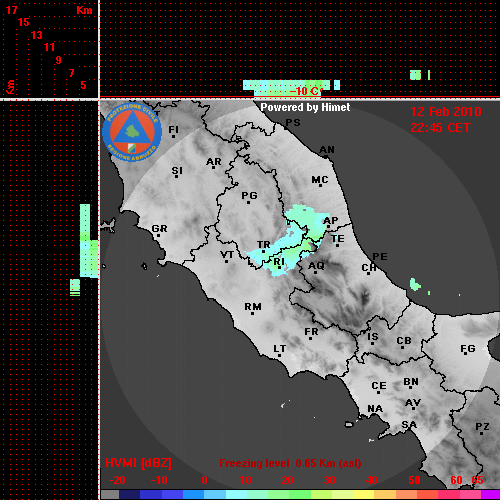Click the '0' dBZ scale value

(x=204, y=480)
